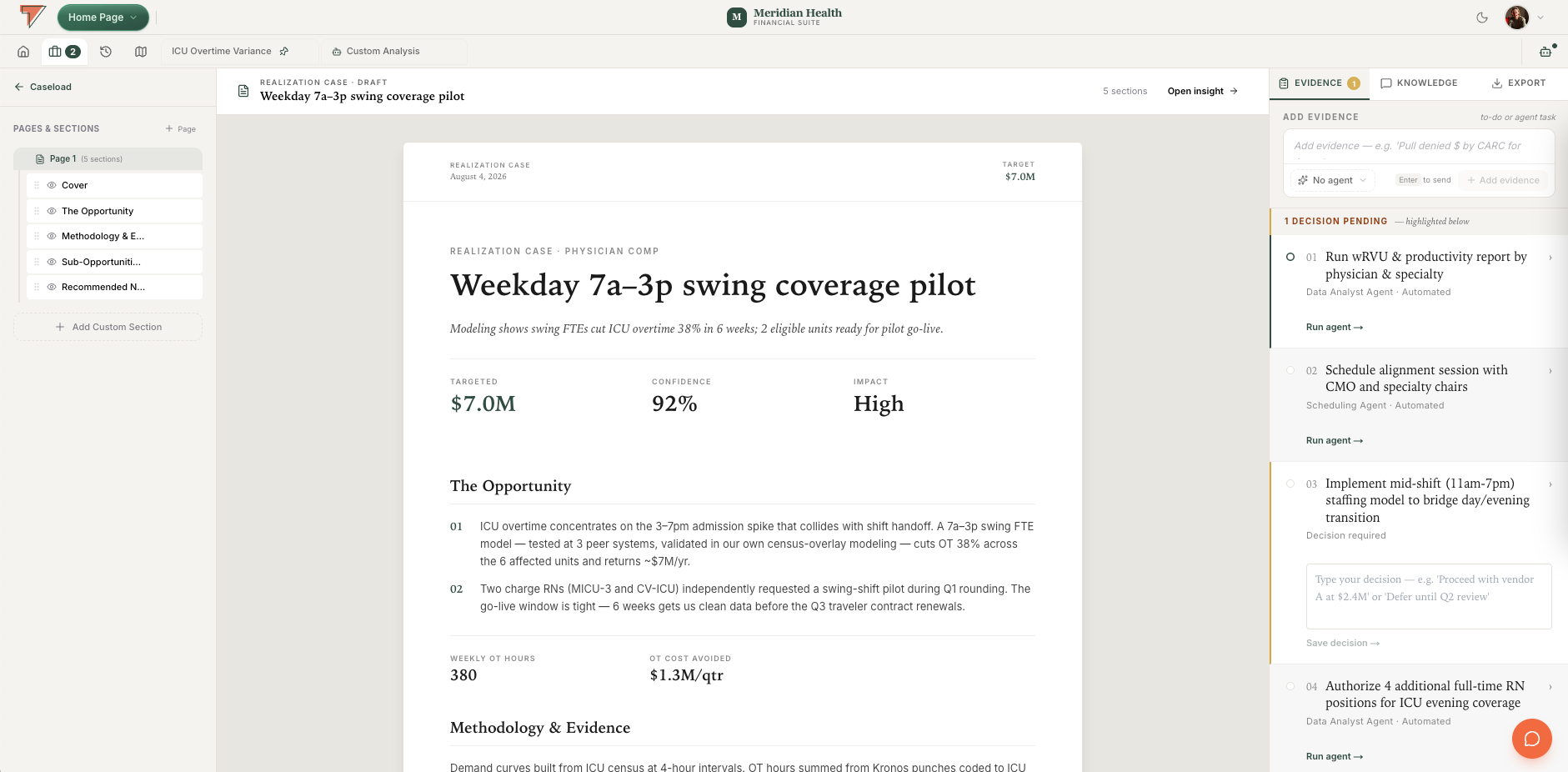The width and height of the screenshot is (1568, 772).
Task: Unpin the ICU Overtime Variance tab
Action: [284, 52]
